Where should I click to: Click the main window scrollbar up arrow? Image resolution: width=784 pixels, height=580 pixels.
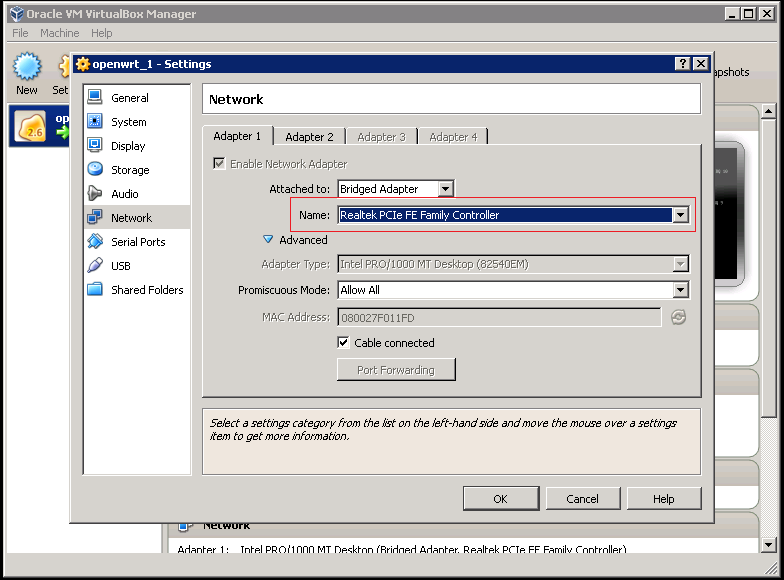point(768,111)
